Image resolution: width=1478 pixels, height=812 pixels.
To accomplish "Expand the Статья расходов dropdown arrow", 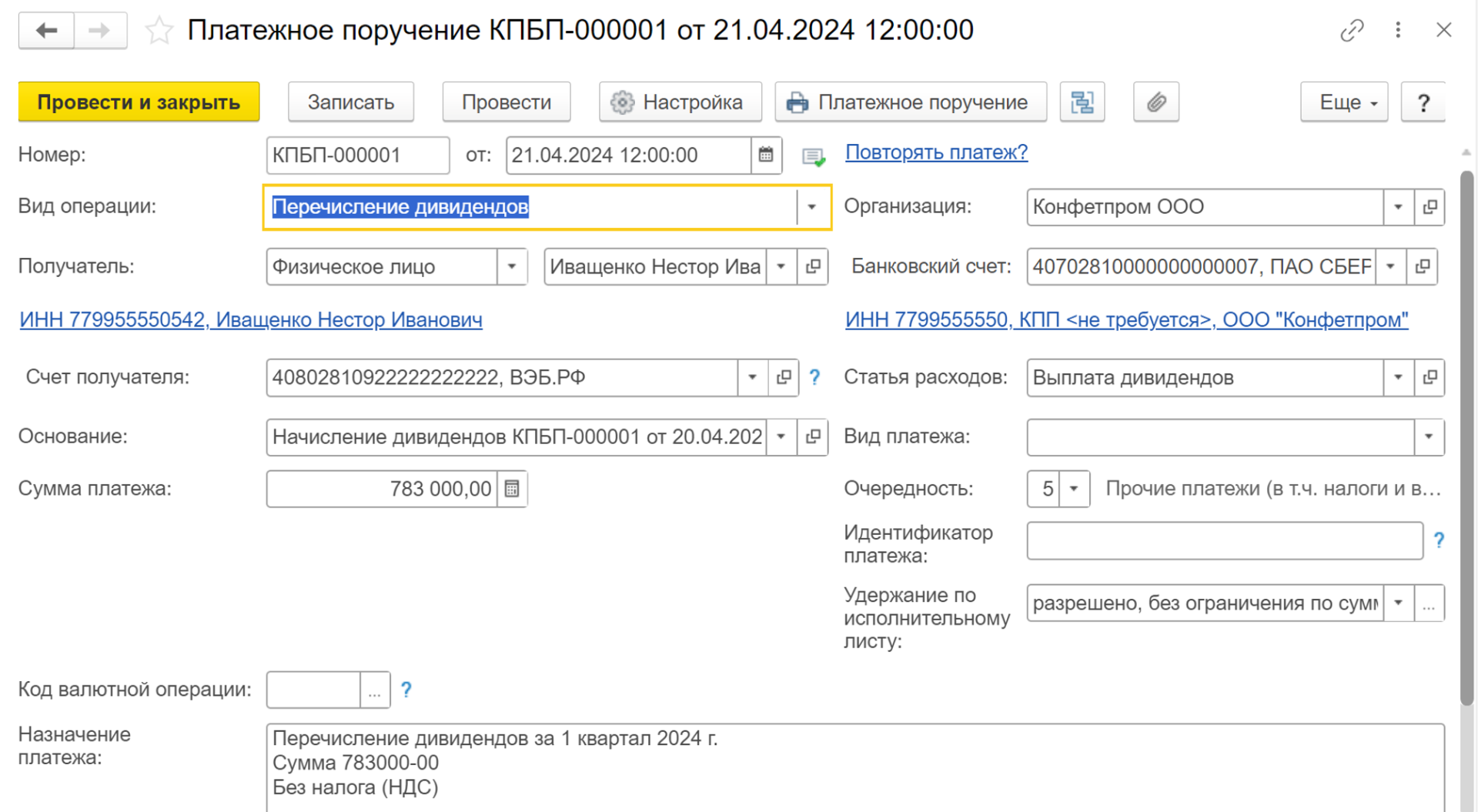I will pos(1398,378).
